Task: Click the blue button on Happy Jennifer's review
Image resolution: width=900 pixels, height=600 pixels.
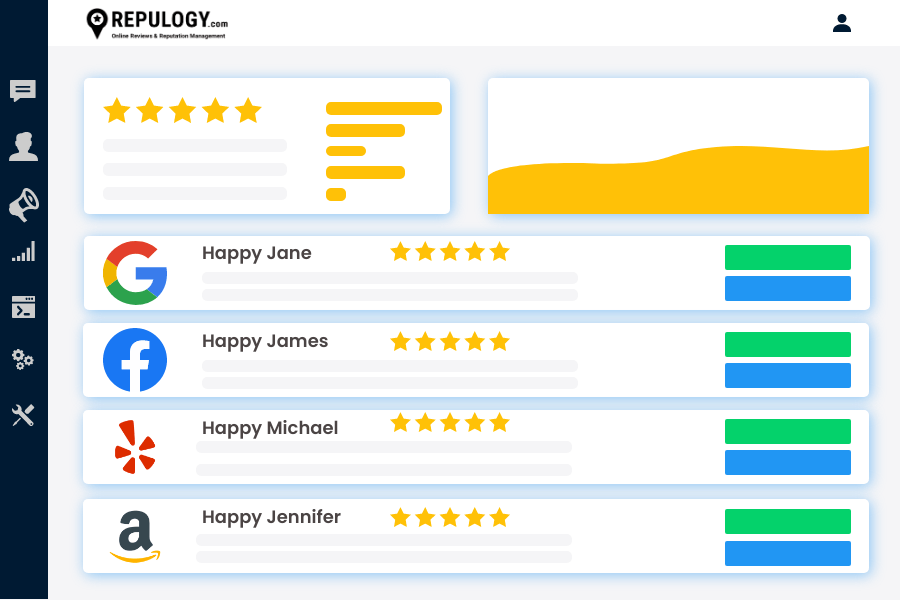Action: click(x=787, y=553)
